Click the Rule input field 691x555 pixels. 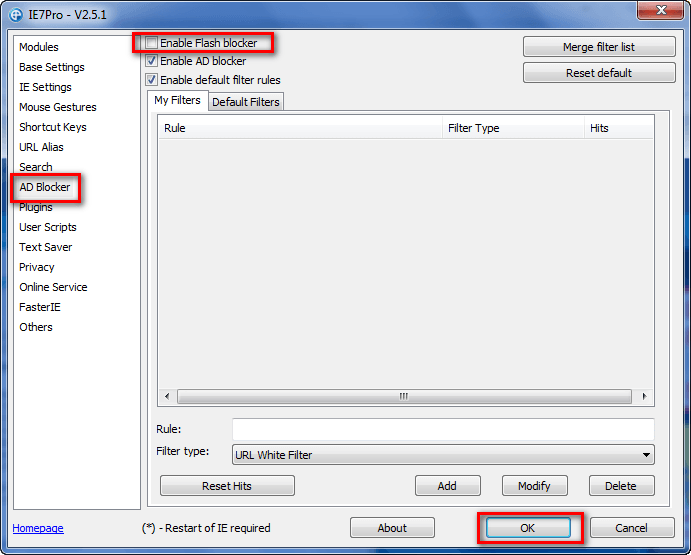443,429
